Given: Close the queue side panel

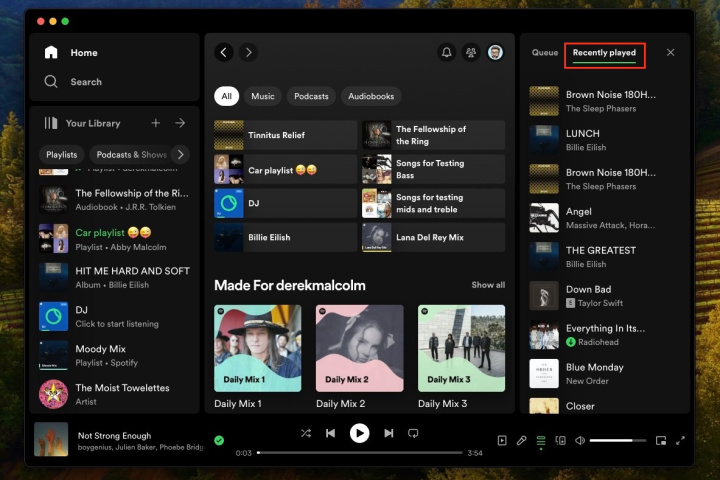Looking at the screenshot, I should coord(670,52).
